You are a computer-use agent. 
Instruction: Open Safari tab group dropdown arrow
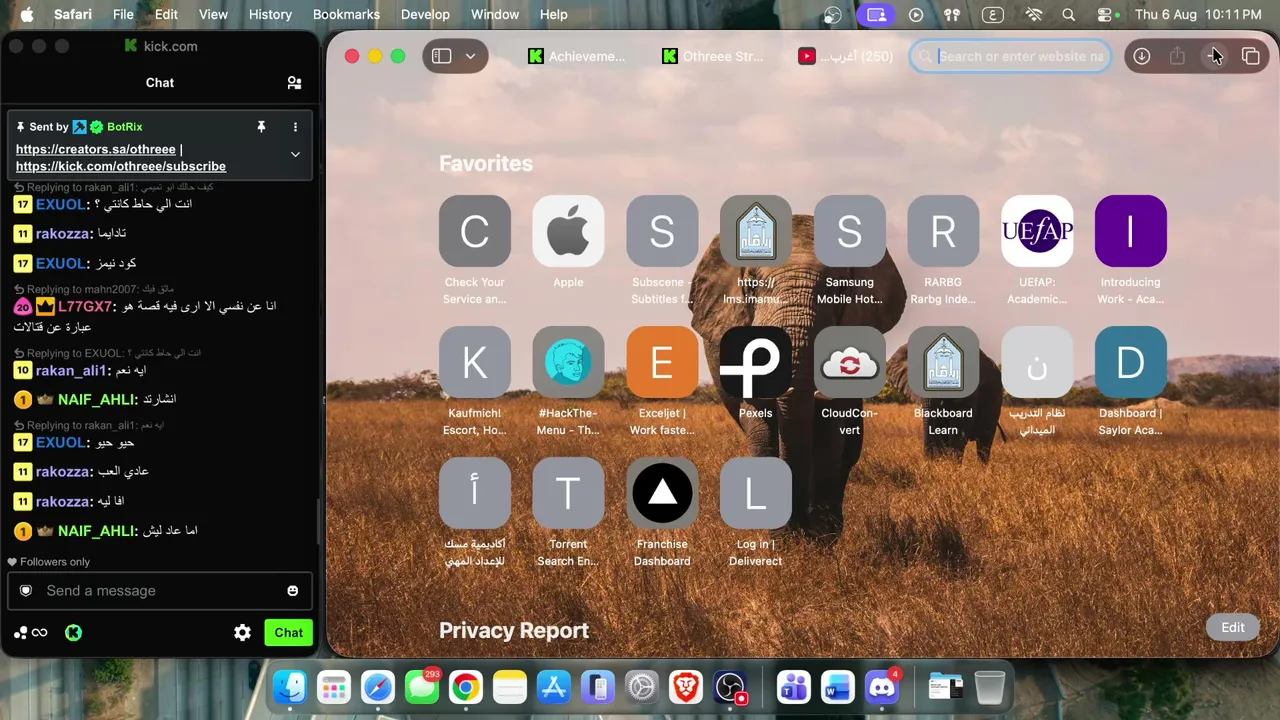click(x=470, y=56)
